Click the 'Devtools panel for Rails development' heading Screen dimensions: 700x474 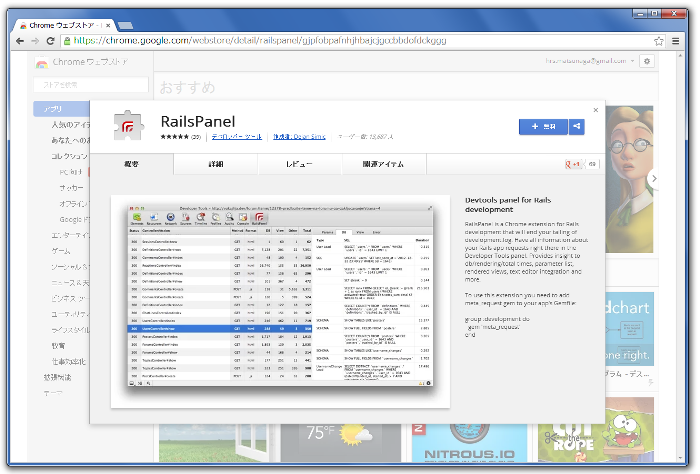tap(508, 205)
